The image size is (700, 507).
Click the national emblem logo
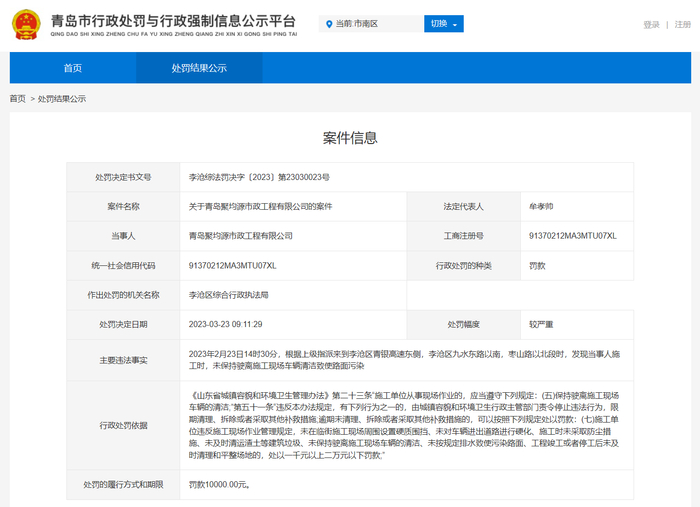[25, 24]
